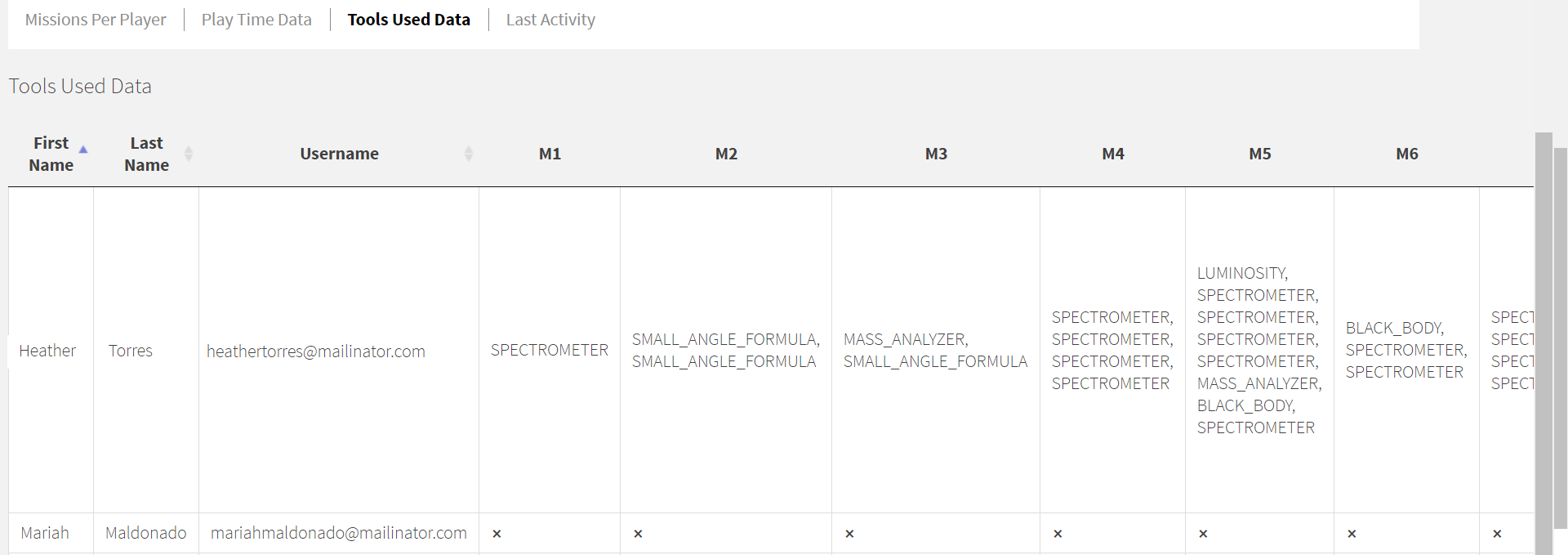The width and height of the screenshot is (1568, 555).
Task: Click the X mark in Mariah's M6 cell
Action: tap(1352, 534)
